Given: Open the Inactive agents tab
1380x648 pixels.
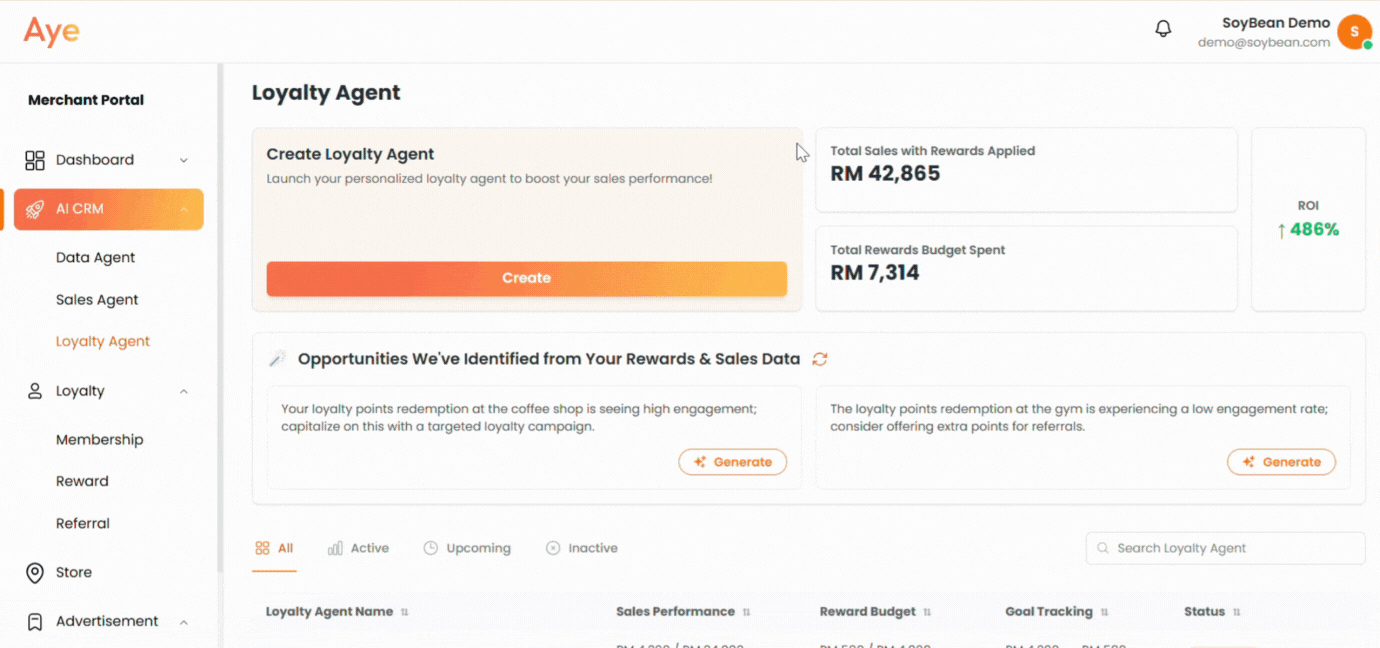Looking at the screenshot, I should pos(581,548).
